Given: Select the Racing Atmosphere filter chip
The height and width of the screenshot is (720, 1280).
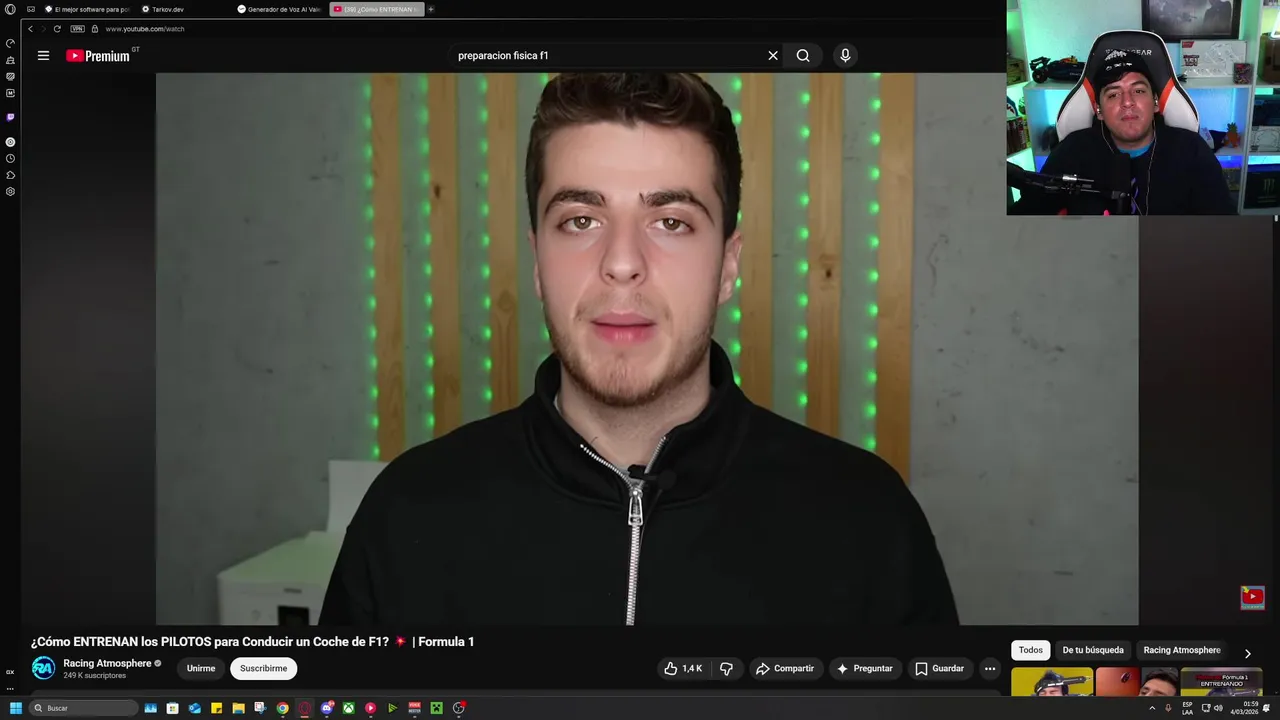Looking at the screenshot, I should pyautogui.click(x=1182, y=650).
